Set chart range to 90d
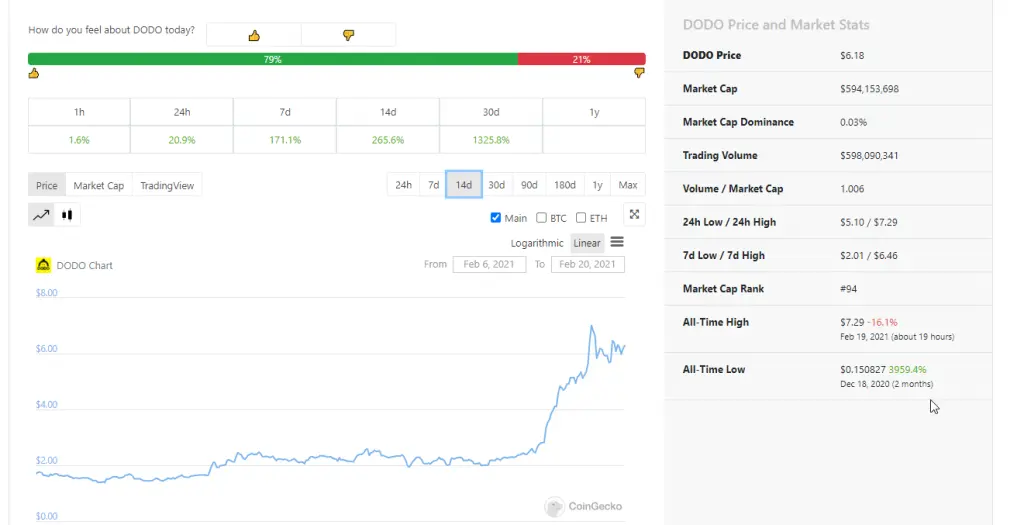This screenshot has width=1031, height=525. 529,185
